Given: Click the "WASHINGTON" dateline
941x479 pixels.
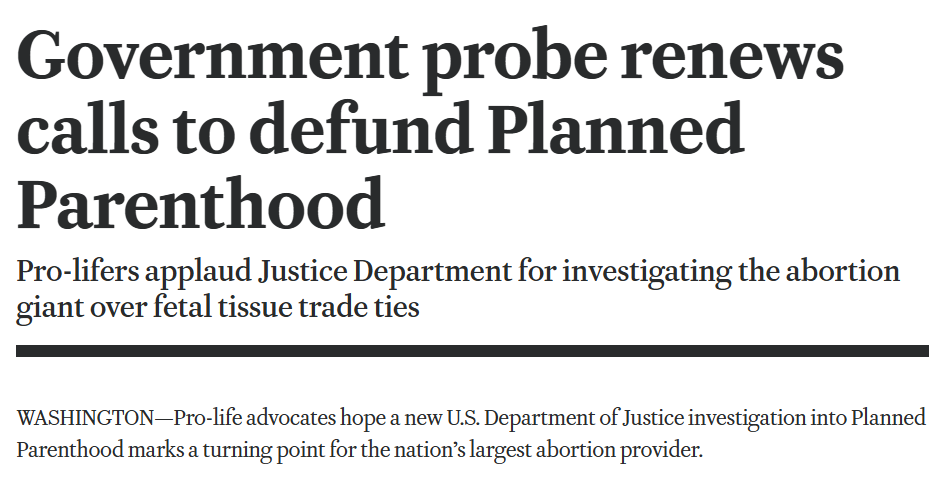Looking at the screenshot, I should [85, 417].
